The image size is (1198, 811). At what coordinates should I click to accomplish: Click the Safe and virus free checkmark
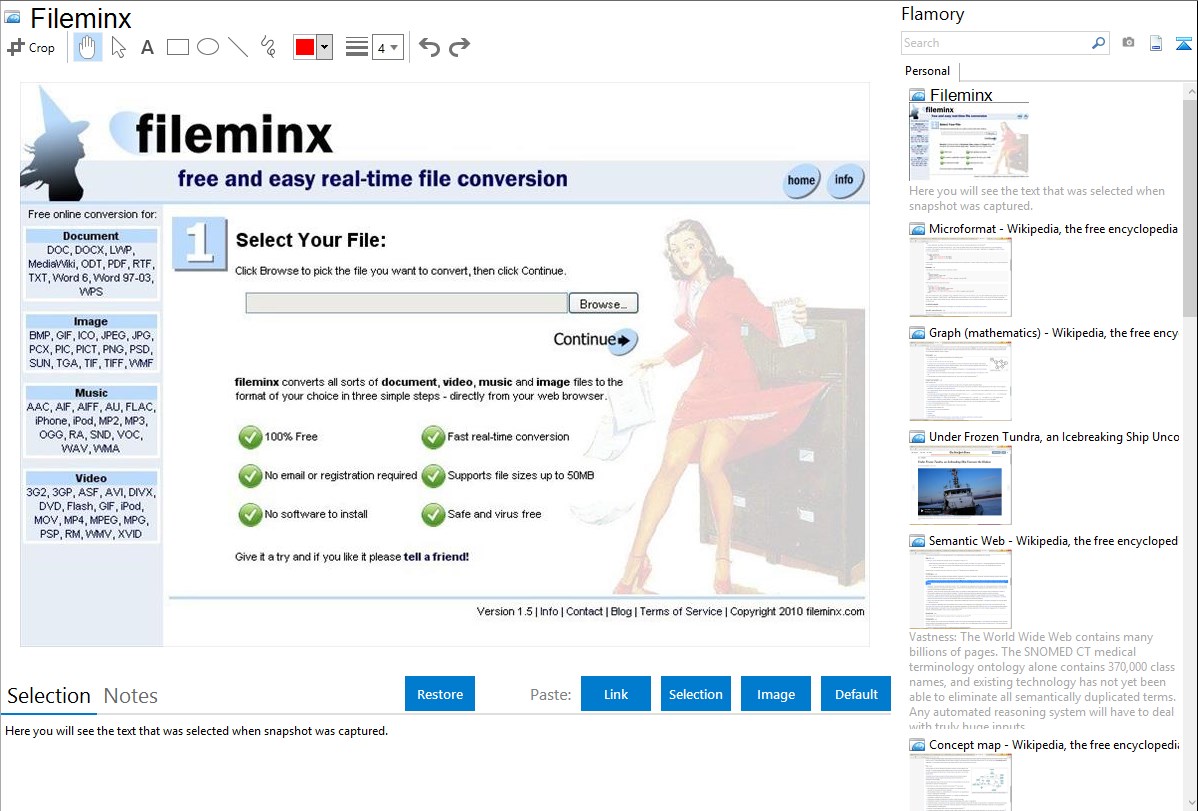pyautogui.click(x=433, y=514)
